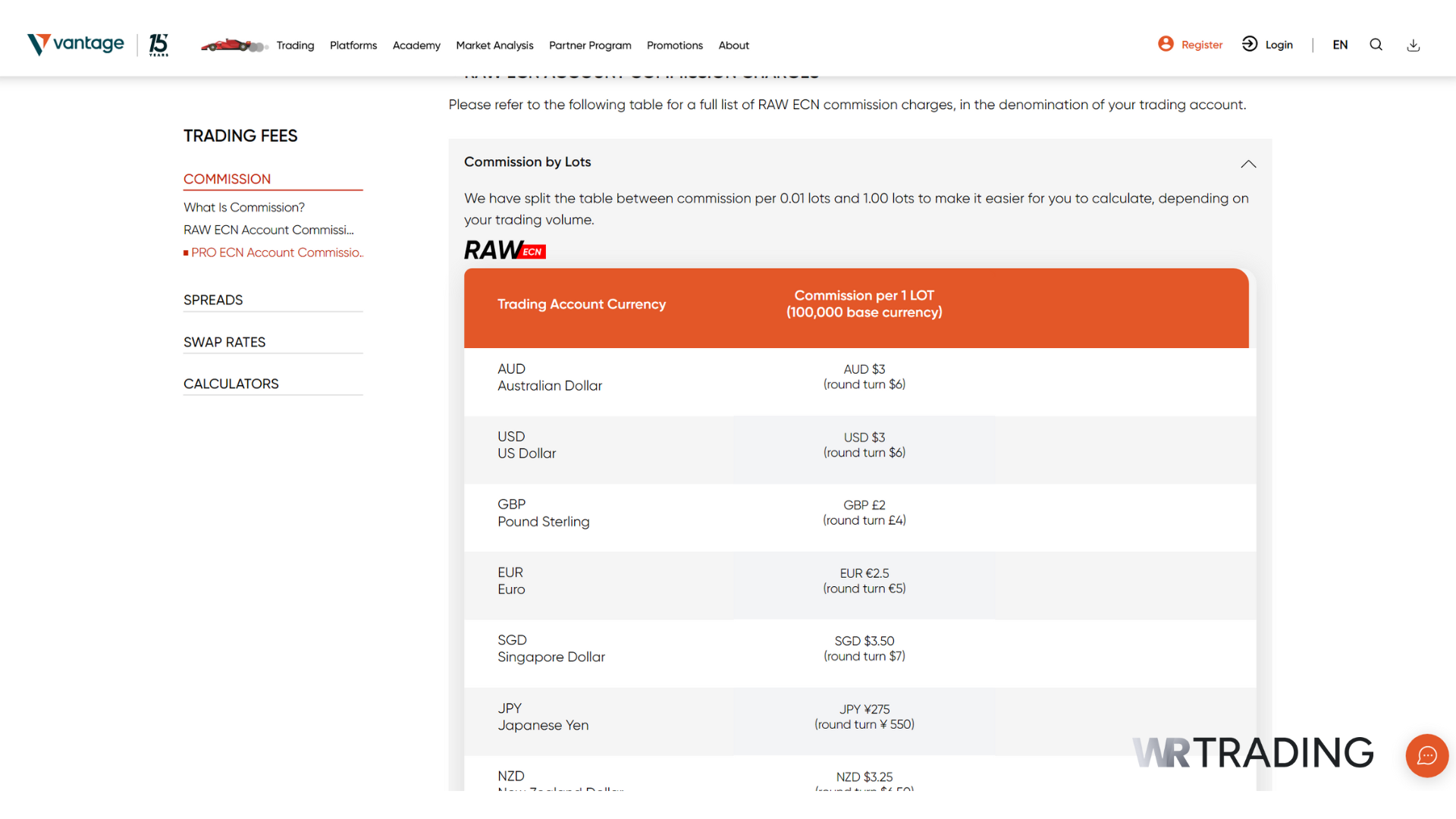Open the Market Analysis menu

494,45
